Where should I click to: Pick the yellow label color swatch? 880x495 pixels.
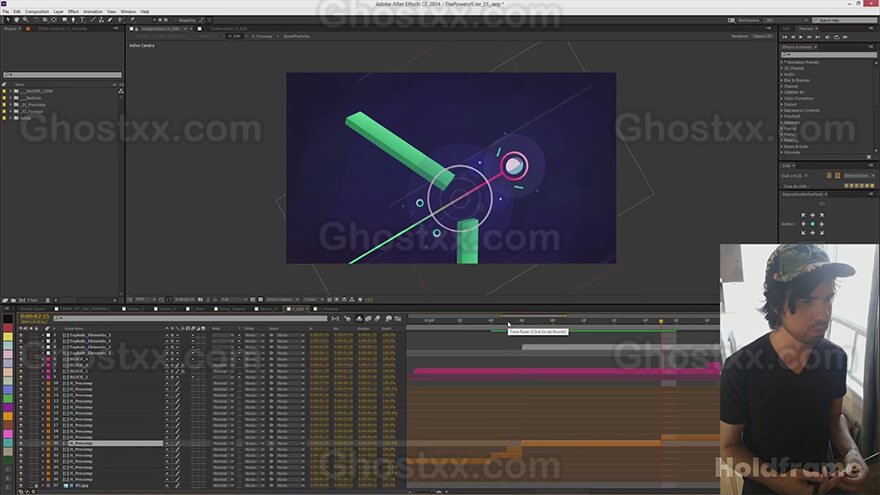8,336
